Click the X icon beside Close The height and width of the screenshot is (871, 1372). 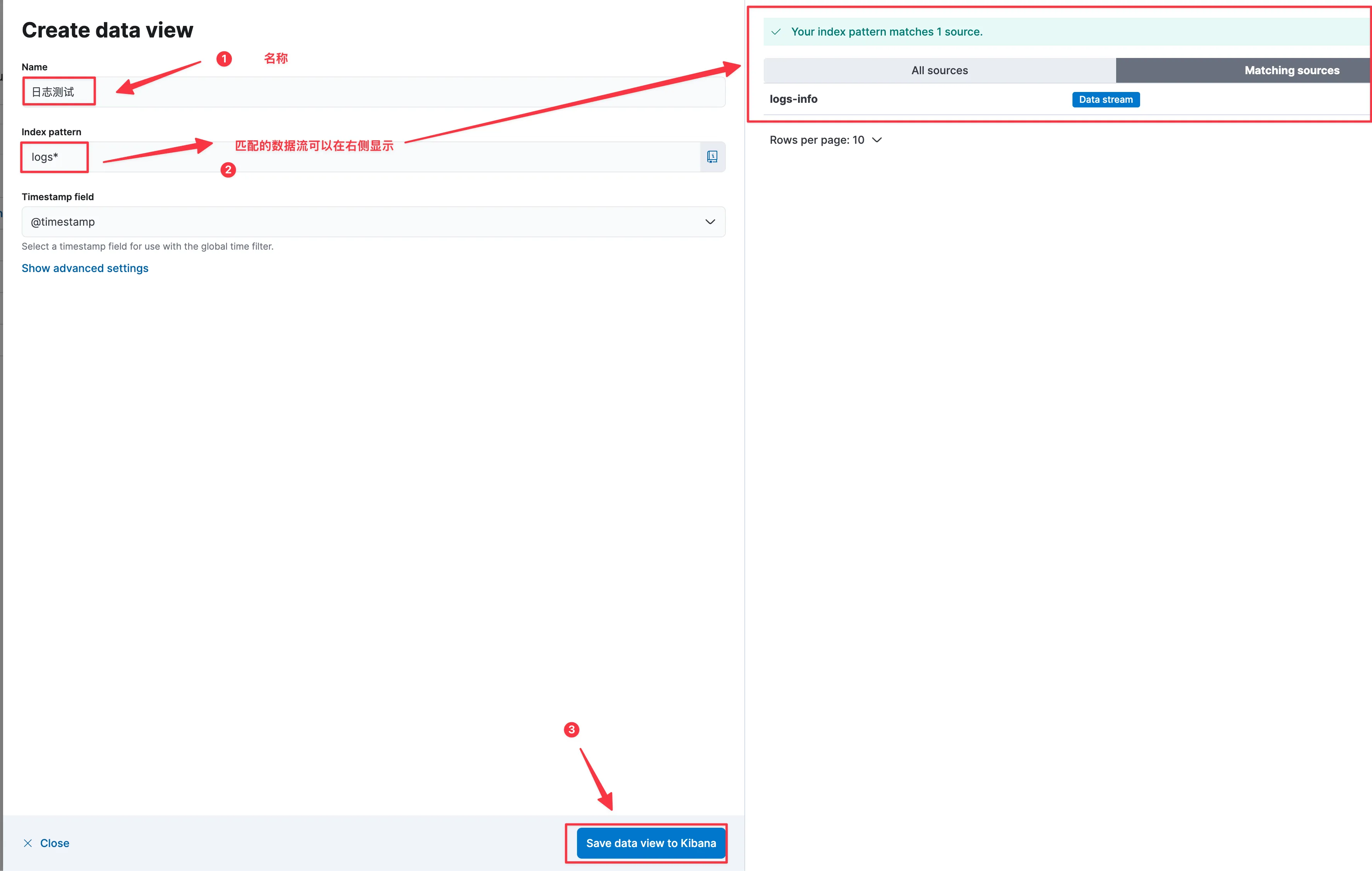point(27,843)
